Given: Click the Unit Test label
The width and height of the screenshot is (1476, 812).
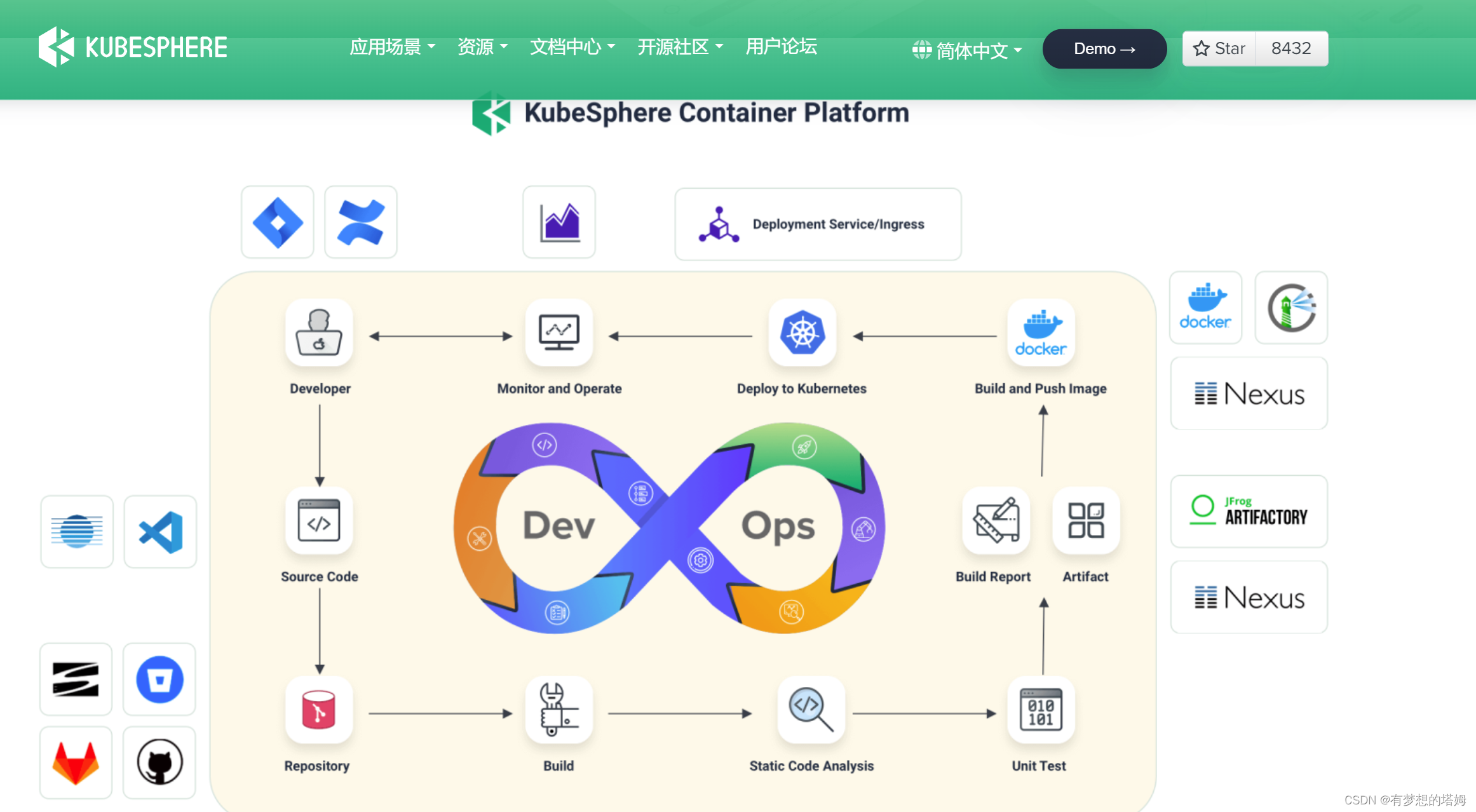Looking at the screenshot, I should click(x=1039, y=766).
